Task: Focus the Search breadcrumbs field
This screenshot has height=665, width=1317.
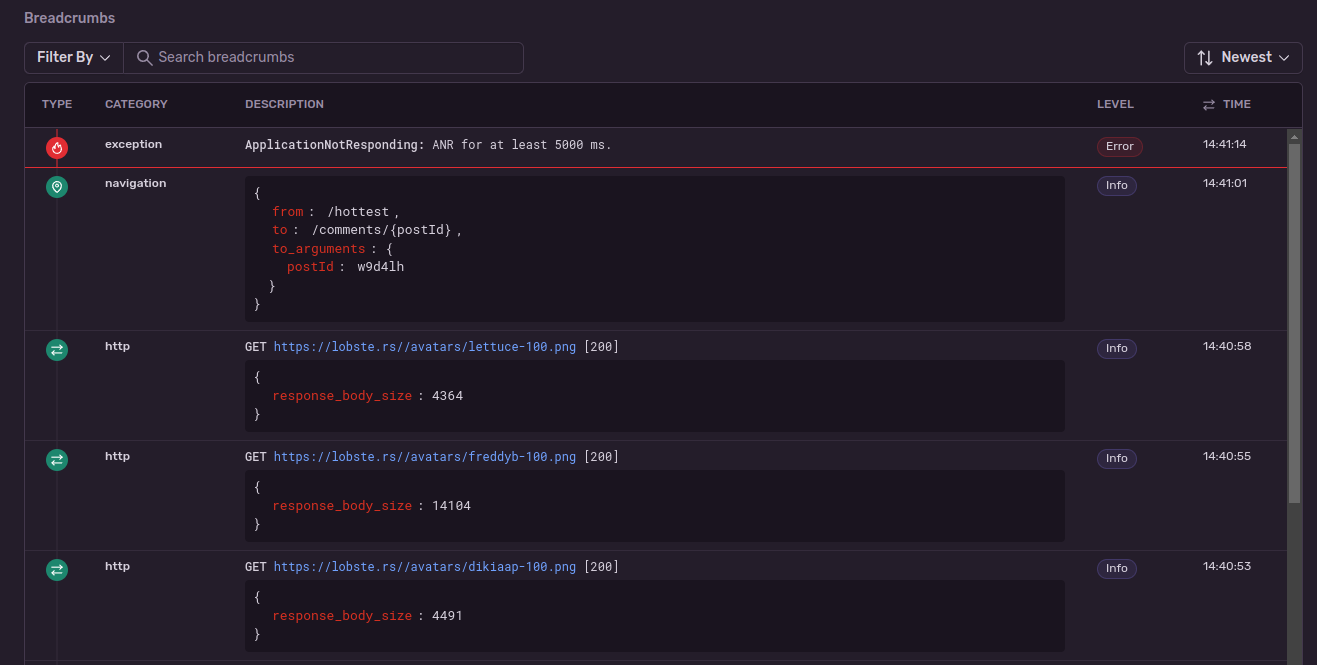Action: coord(324,57)
